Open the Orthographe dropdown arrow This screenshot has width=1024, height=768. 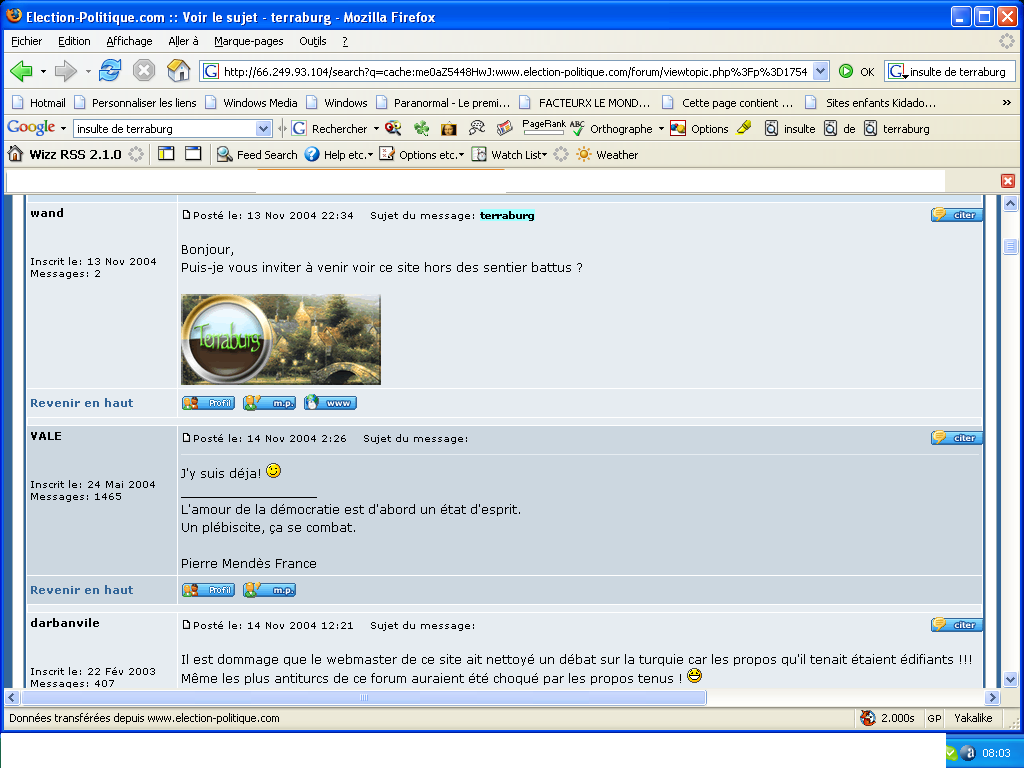pyautogui.click(x=661, y=129)
